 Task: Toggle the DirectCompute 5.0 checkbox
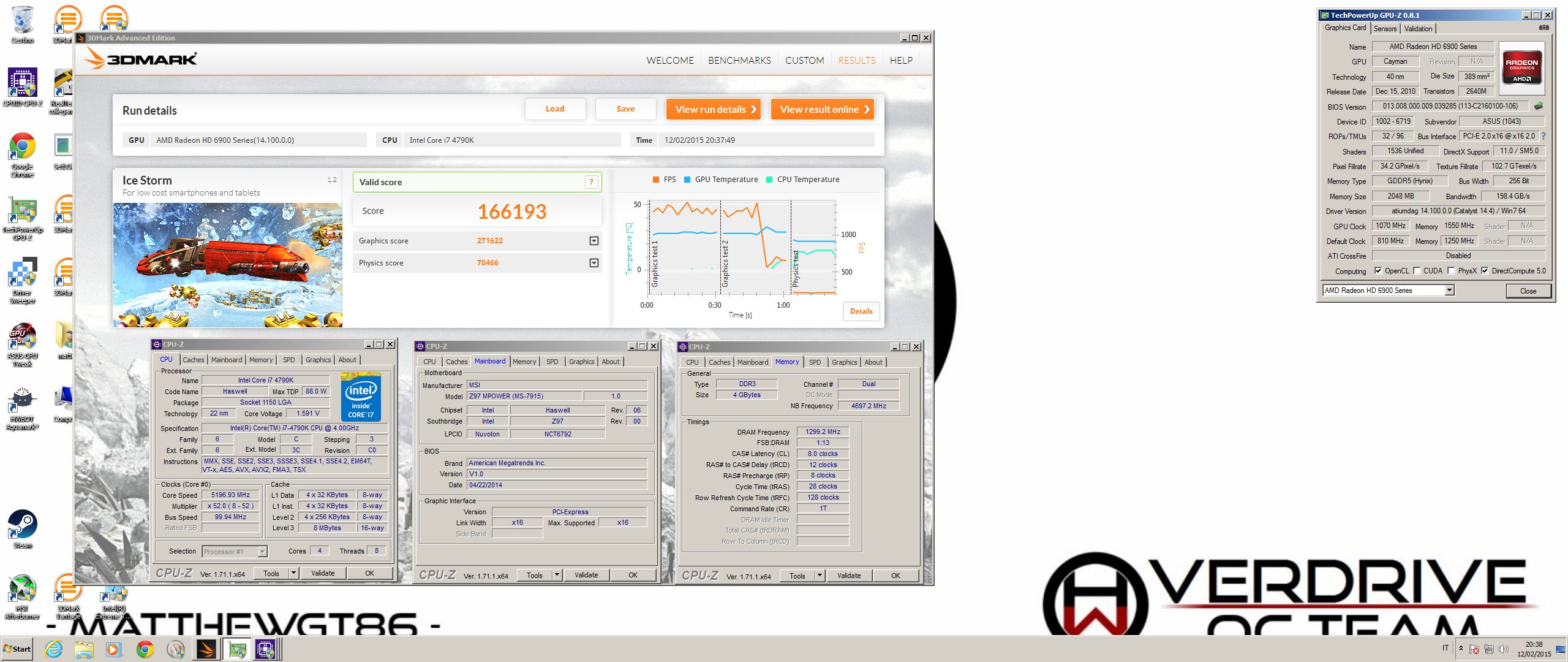(1485, 270)
